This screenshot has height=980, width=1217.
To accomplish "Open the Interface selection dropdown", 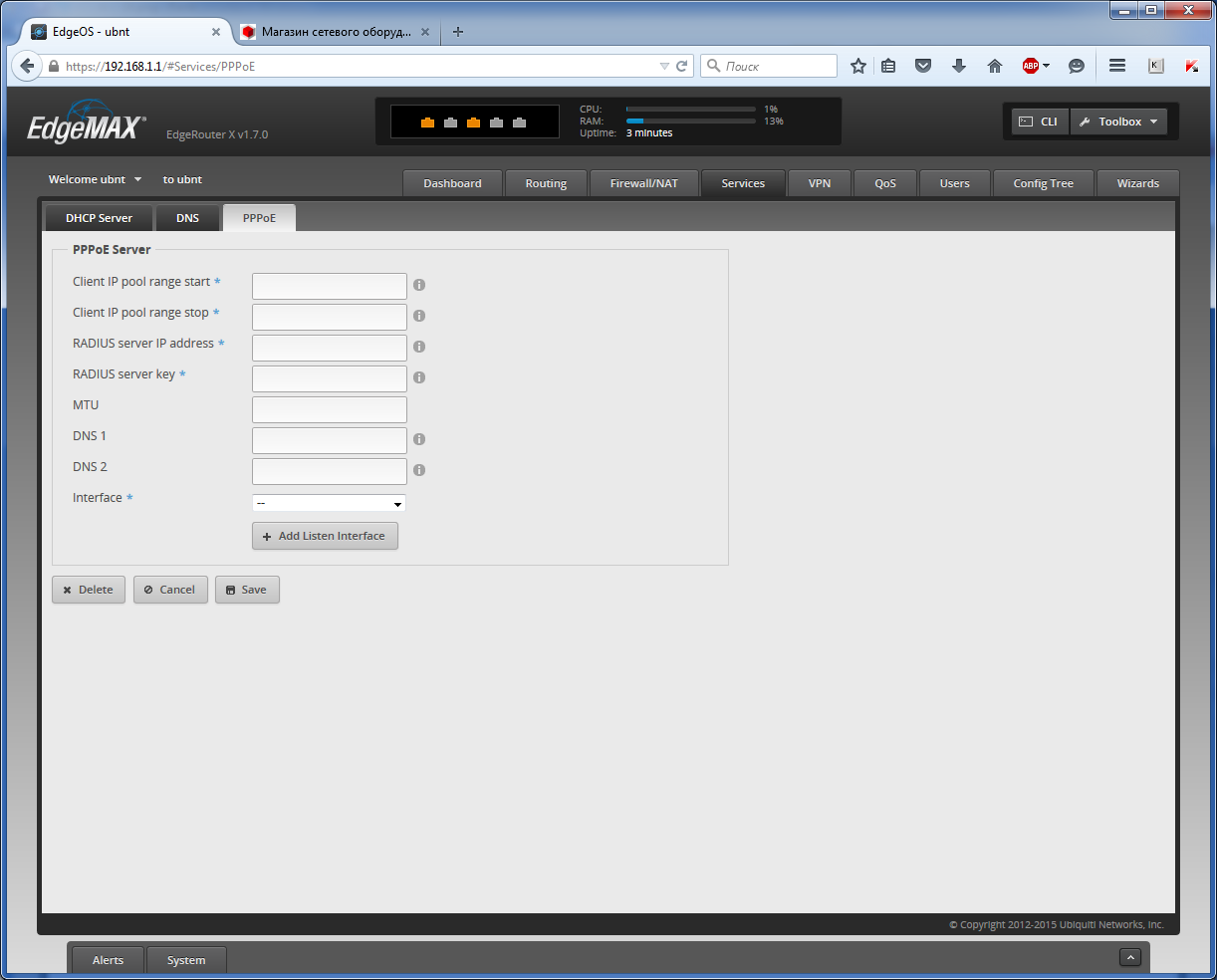I will (x=329, y=503).
